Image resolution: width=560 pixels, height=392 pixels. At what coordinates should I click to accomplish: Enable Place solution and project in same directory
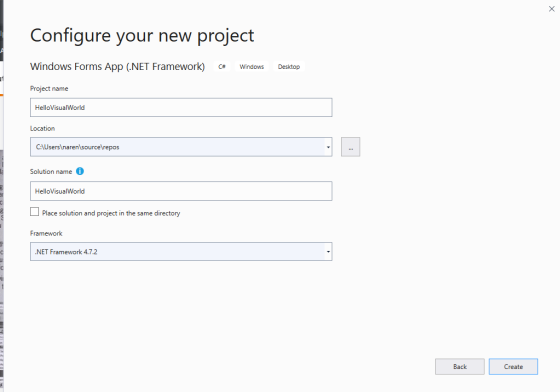[34, 212]
